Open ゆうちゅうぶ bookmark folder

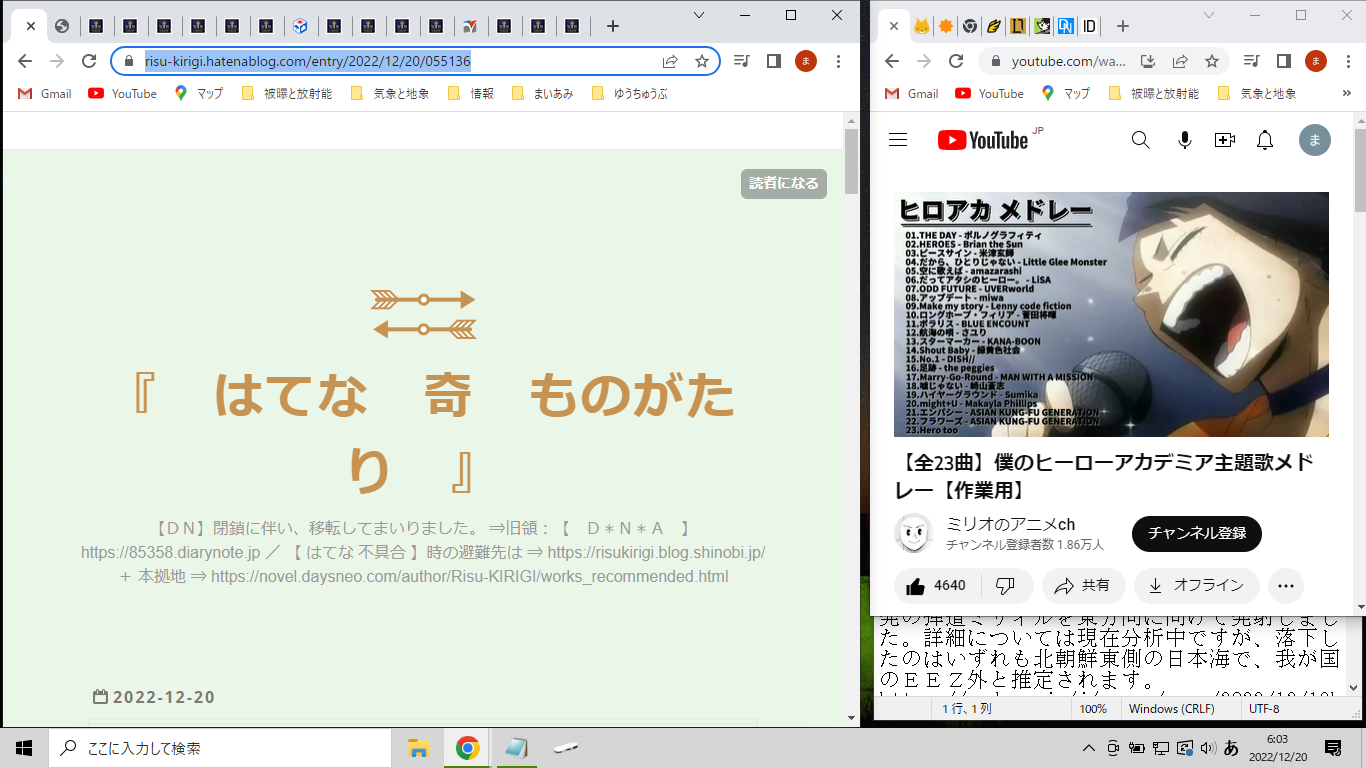coord(630,93)
